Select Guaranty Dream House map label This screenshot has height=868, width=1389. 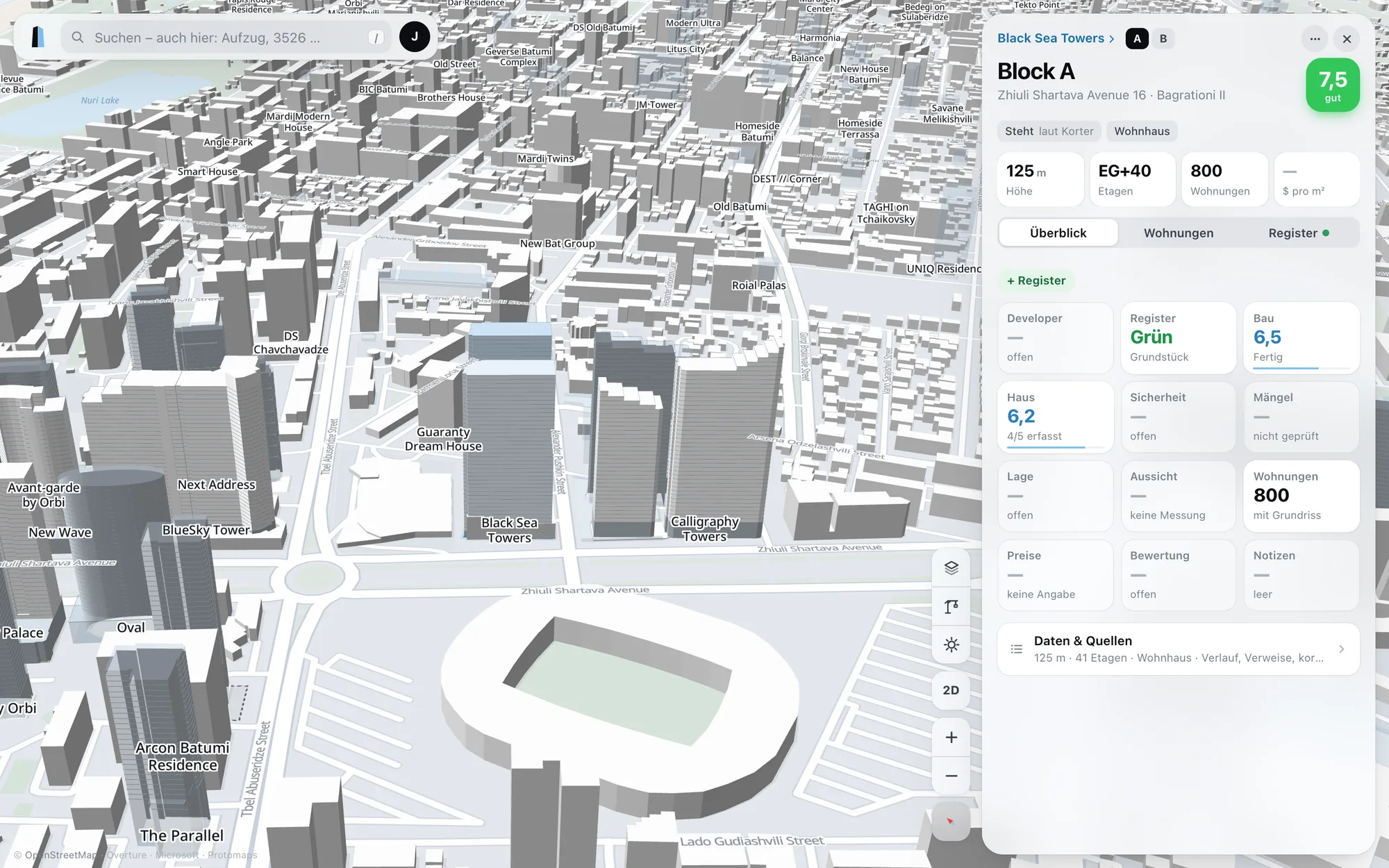(443, 439)
